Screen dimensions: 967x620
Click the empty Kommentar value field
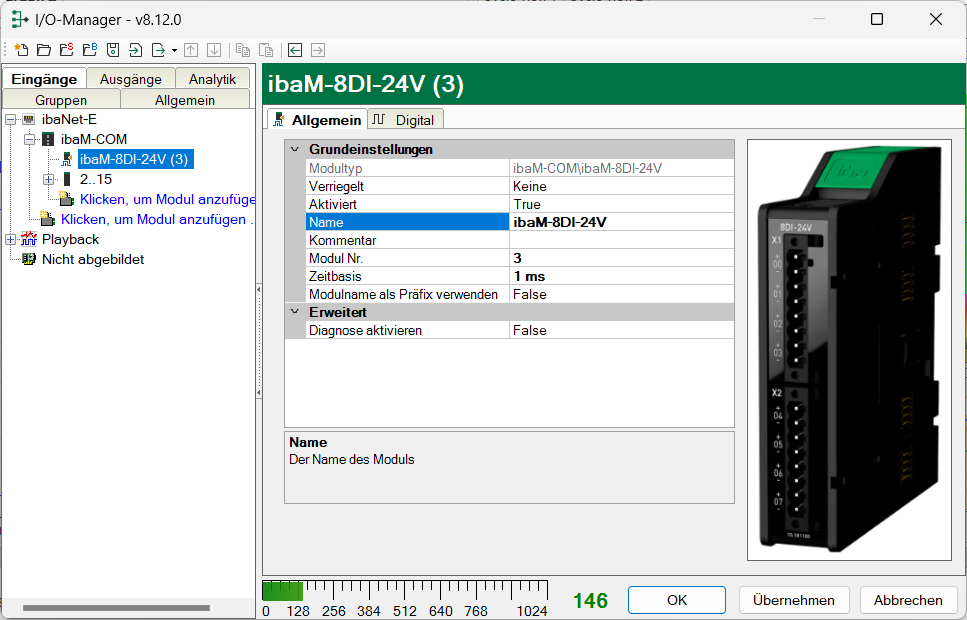click(x=621, y=240)
